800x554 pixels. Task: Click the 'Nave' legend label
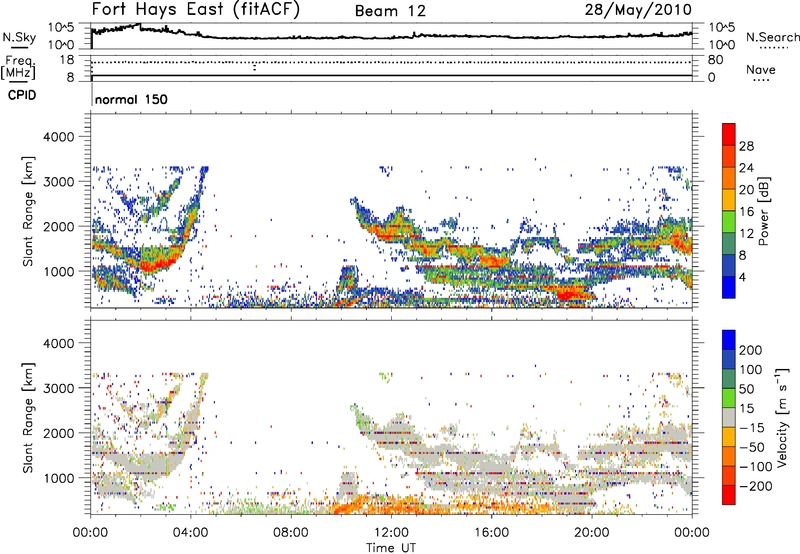coord(761,69)
